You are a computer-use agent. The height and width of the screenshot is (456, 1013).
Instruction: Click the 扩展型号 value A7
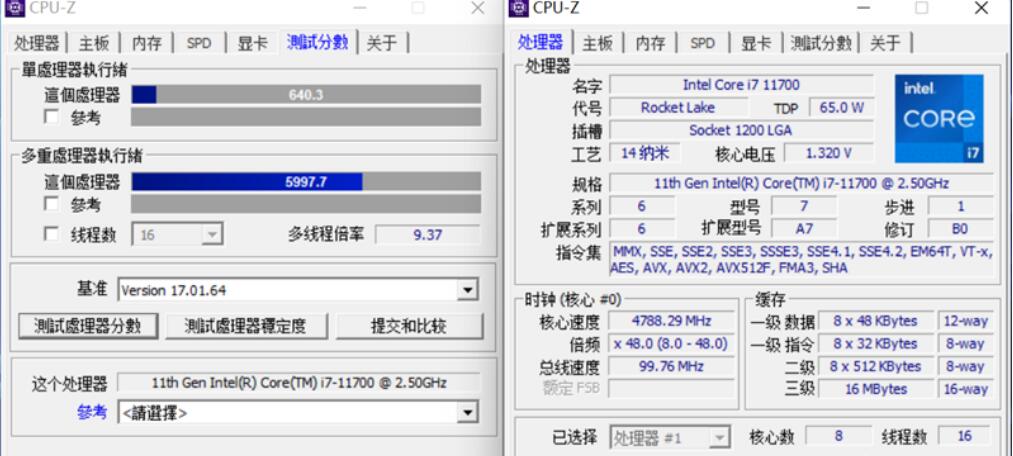(804, 229)
